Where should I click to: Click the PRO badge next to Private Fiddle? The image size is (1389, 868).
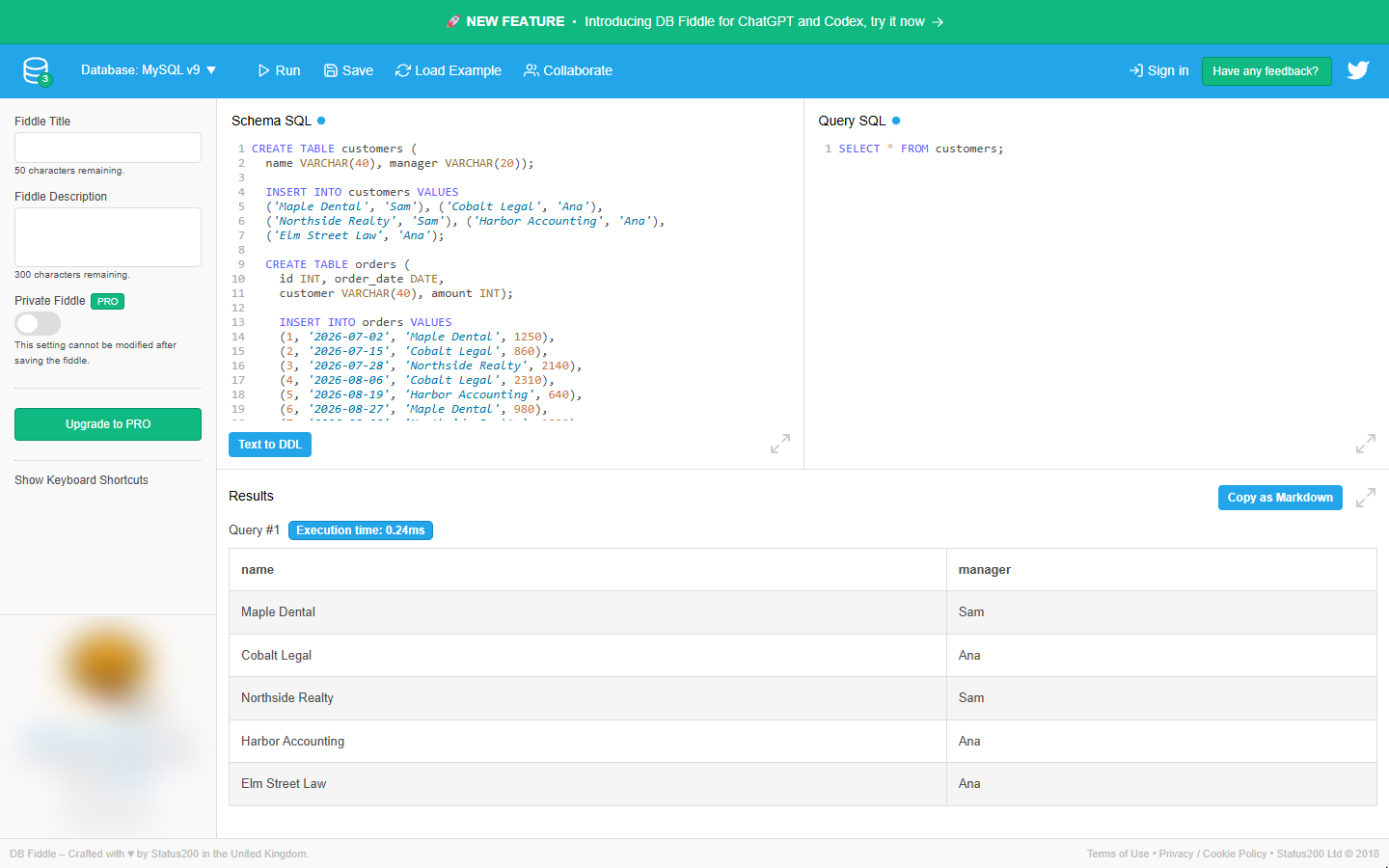click(108, 301)
